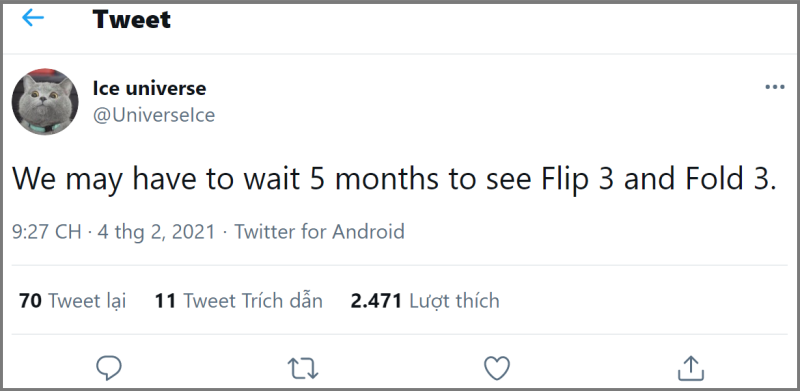The height and width of the screenshot is (391, 800).
Task: View the 70 Tweet lại retweets list
Action: pos(72,301)
